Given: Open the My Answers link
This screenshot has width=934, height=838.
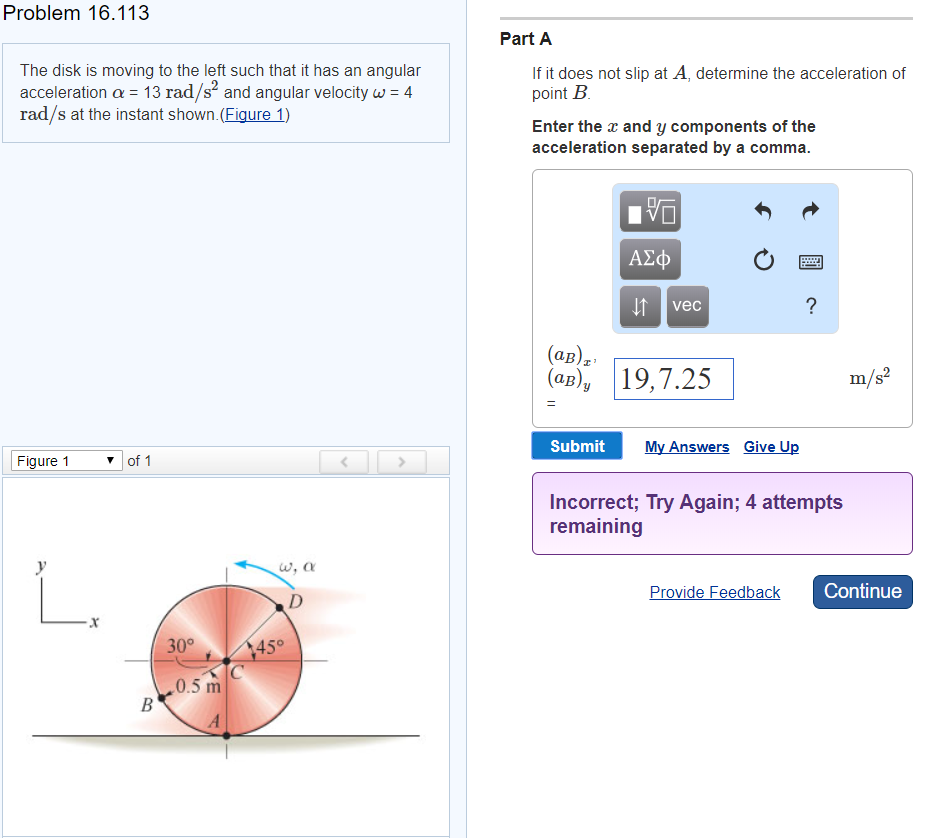Looking at the screenshot, I should coord(687,447).
